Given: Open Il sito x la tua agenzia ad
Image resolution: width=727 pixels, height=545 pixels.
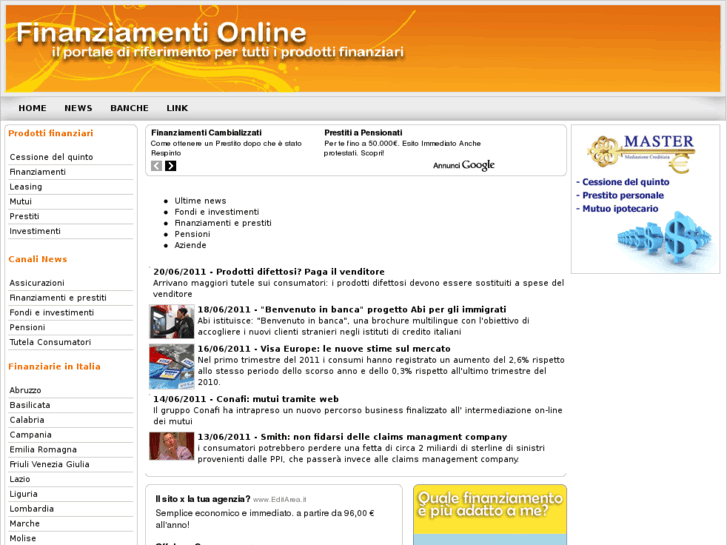Looking at the screenshot, I should click(x=203, y=499).
